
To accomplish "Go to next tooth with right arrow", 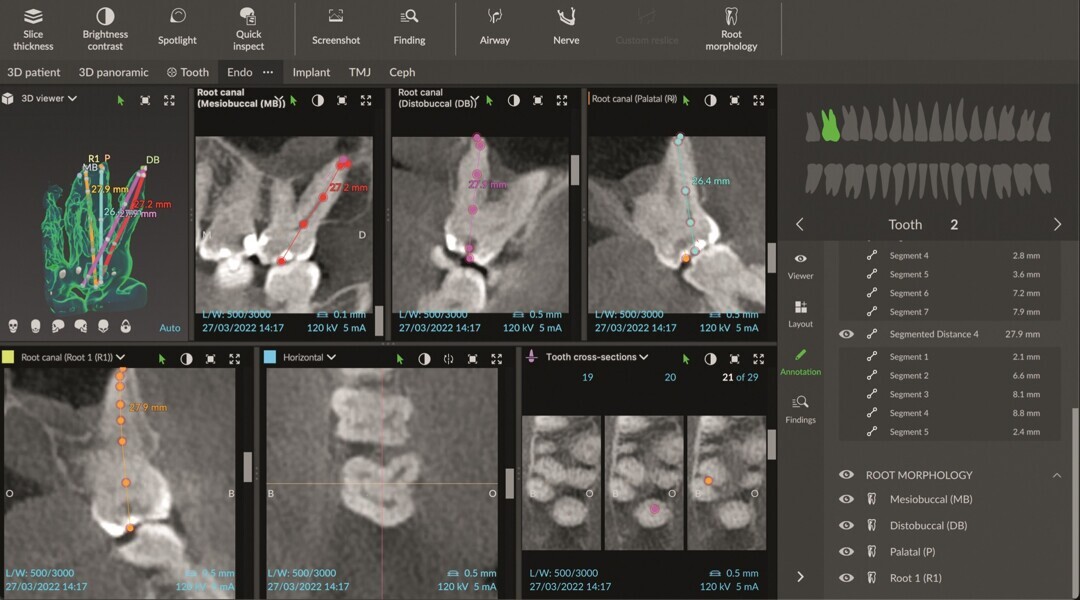I will [x=1057, y=224].
